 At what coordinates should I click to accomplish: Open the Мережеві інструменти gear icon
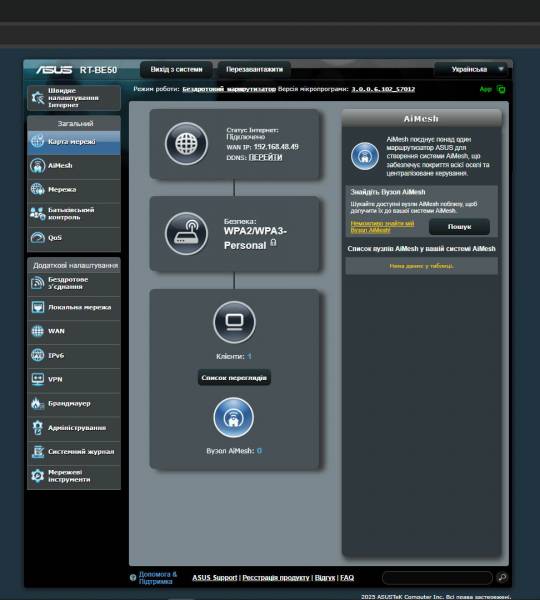pyautogui.click(x=37, y=476)
